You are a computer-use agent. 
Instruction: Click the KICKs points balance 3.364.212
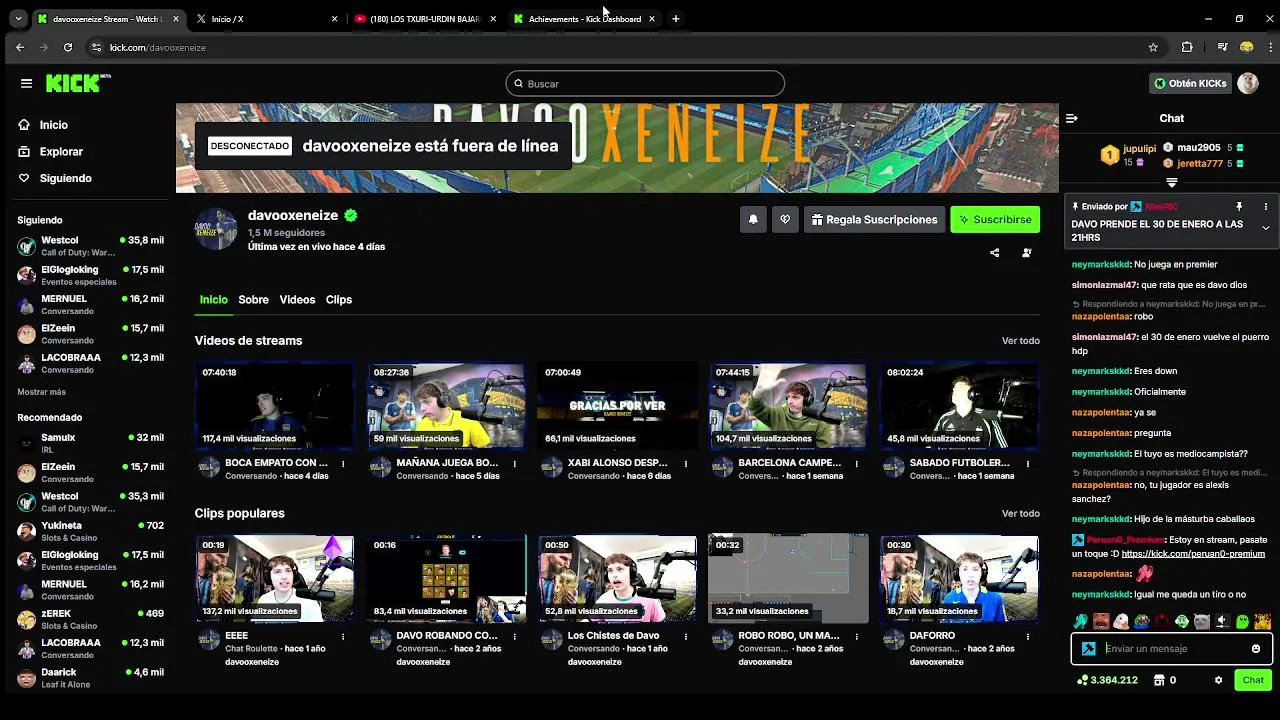tap(1107, 680)
